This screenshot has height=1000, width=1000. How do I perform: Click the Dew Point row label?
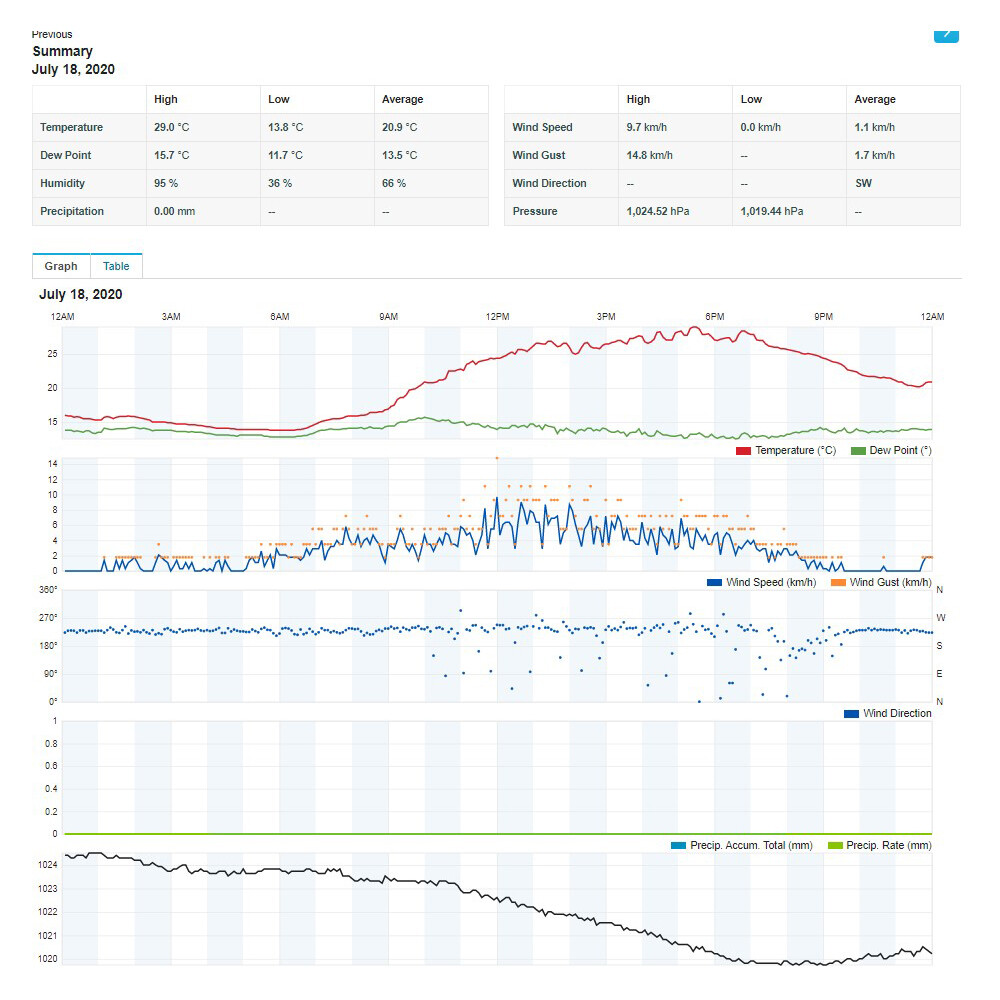65,156
